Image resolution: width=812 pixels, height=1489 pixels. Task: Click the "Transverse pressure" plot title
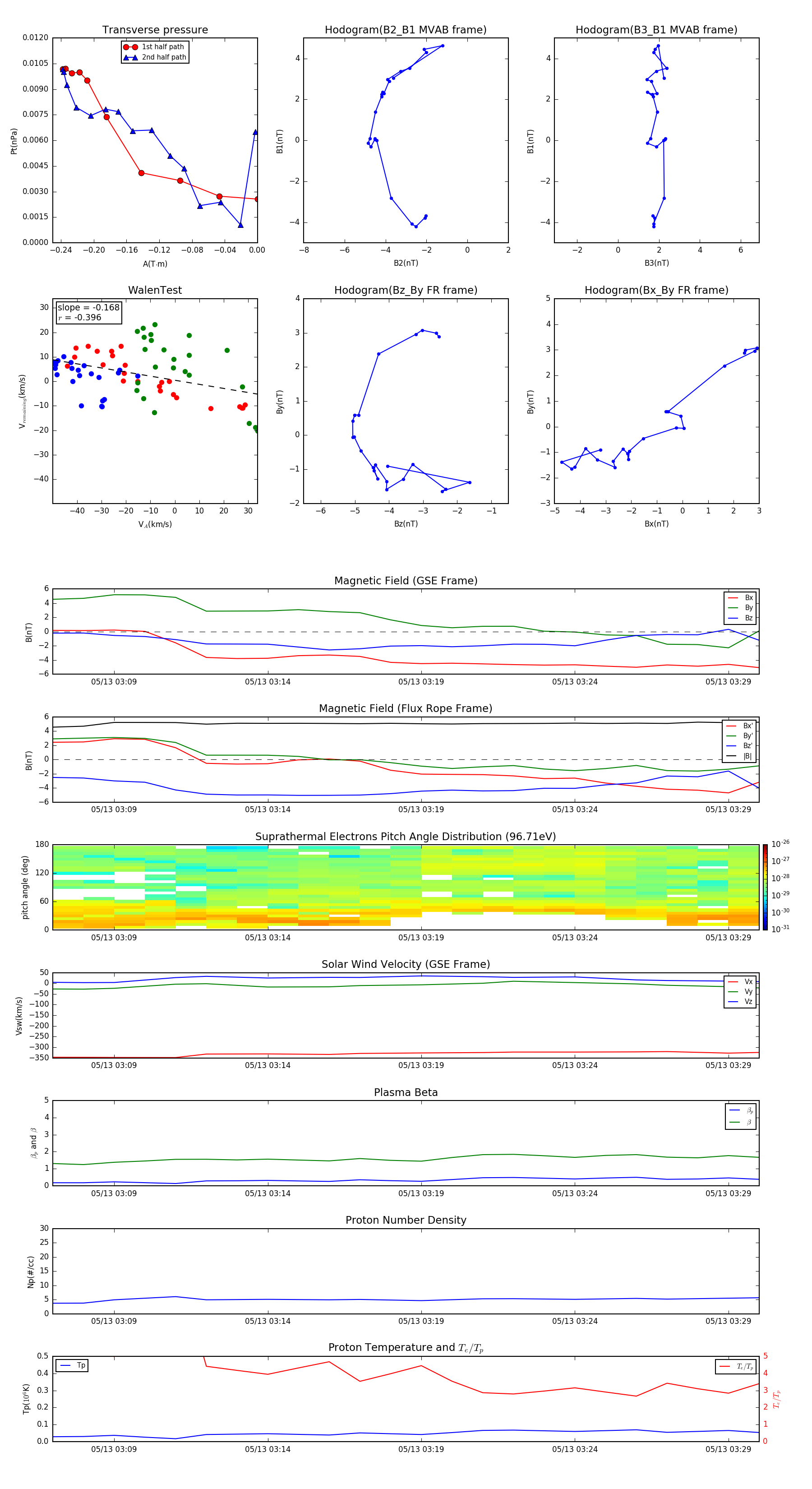(x=155, y=30)
